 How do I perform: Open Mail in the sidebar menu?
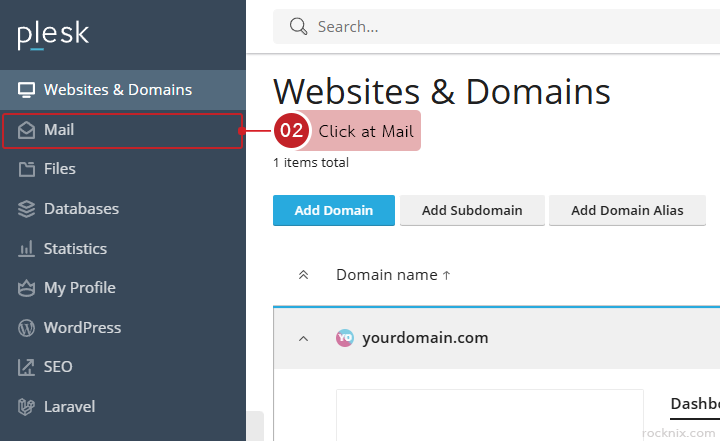tap(60, 130)
